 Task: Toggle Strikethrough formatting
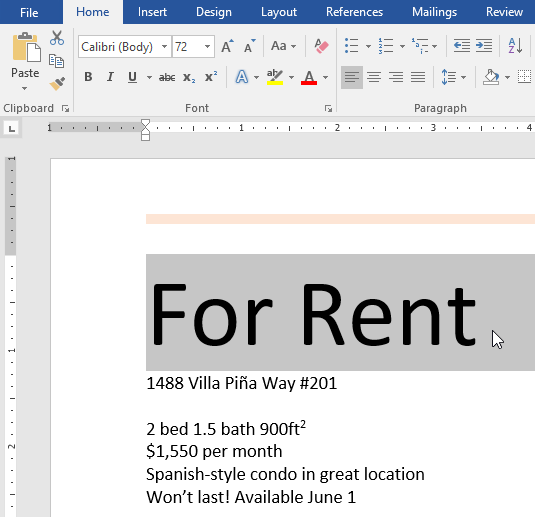pos(167,77)
